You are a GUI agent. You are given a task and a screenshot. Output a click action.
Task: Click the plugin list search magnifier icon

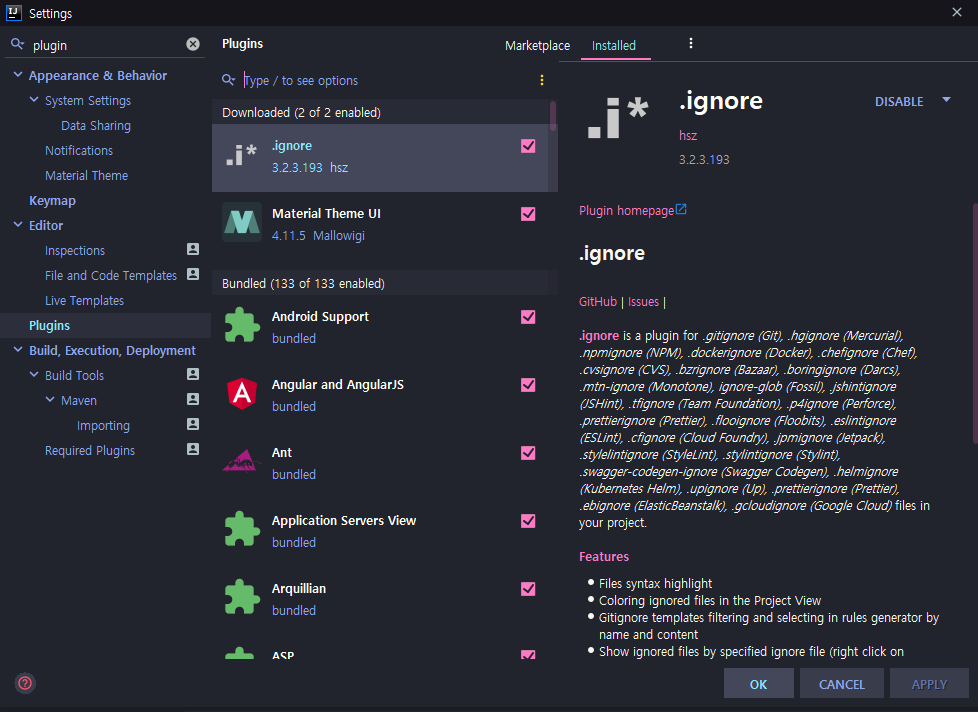228,80
